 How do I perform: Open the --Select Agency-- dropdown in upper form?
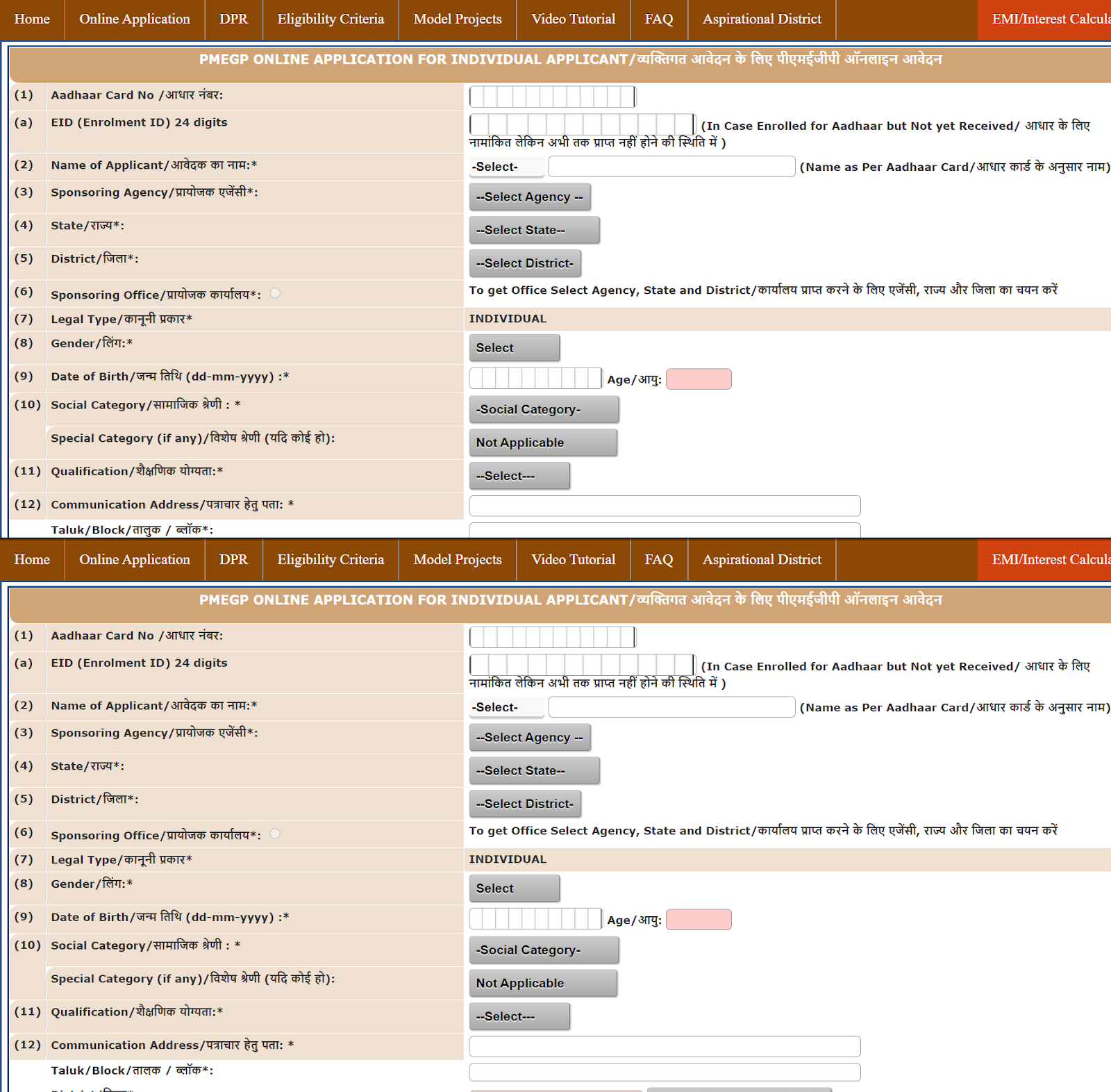pos(530,197)
